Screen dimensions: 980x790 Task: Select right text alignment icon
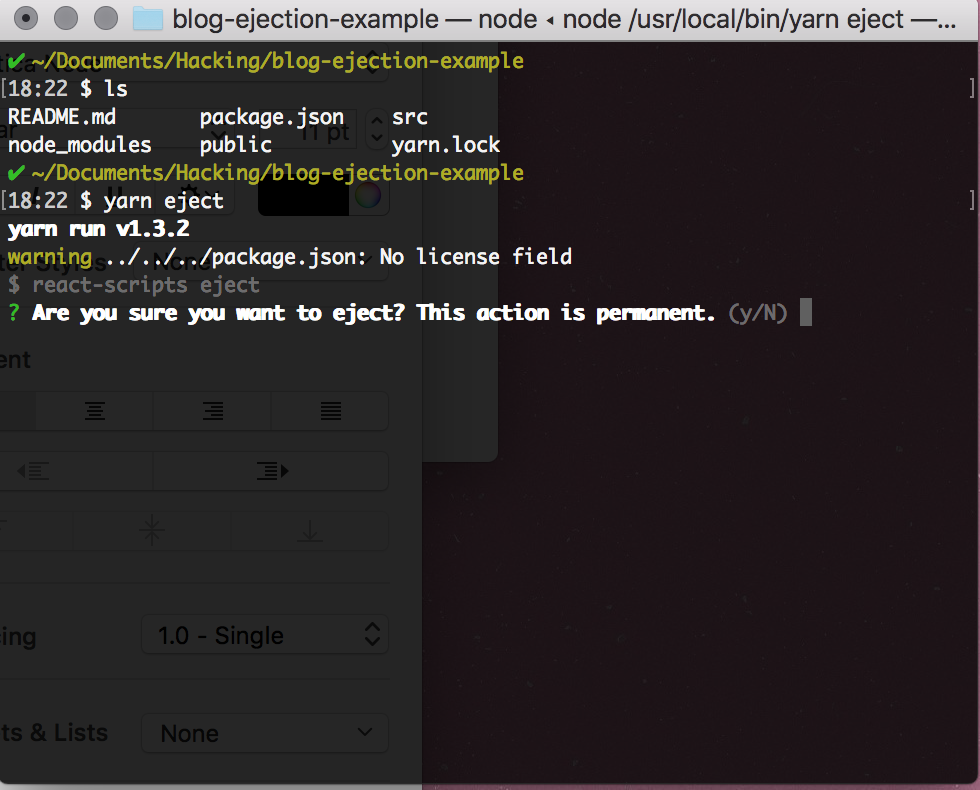tap(212, 411)
